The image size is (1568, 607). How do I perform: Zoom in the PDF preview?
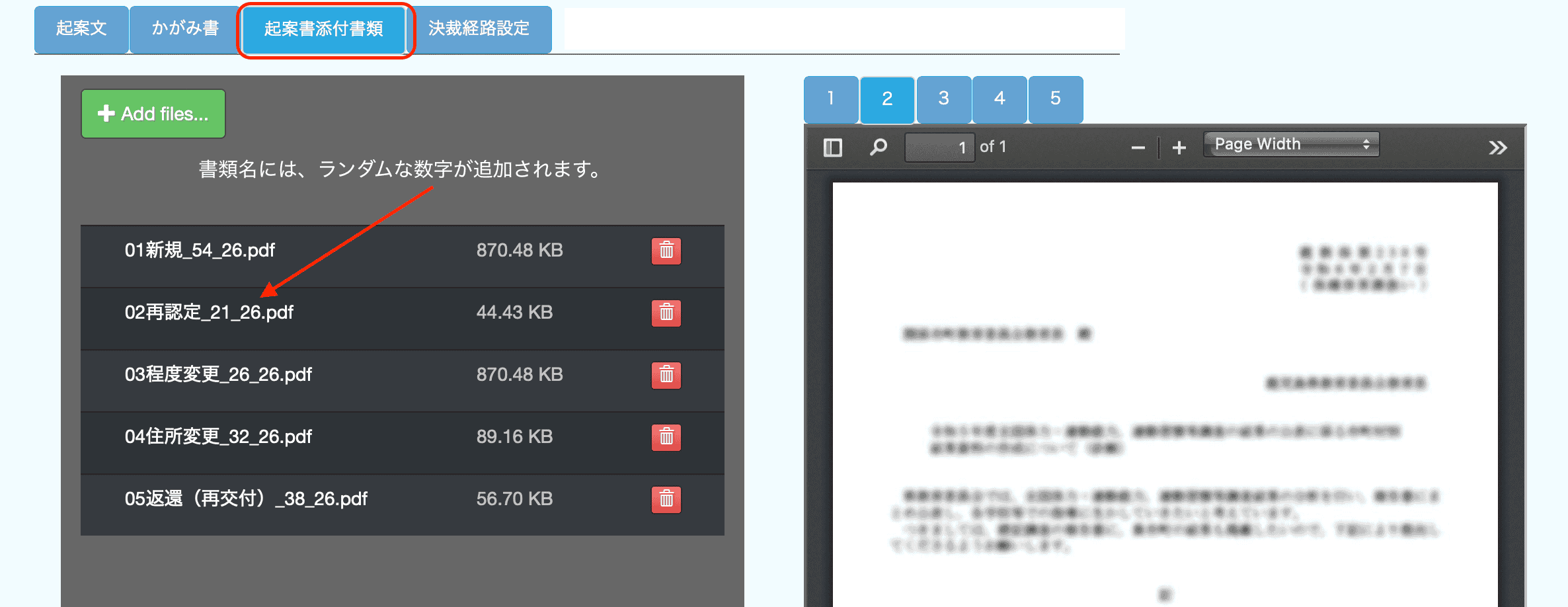pyautogui.click(x=1179, y=147)
